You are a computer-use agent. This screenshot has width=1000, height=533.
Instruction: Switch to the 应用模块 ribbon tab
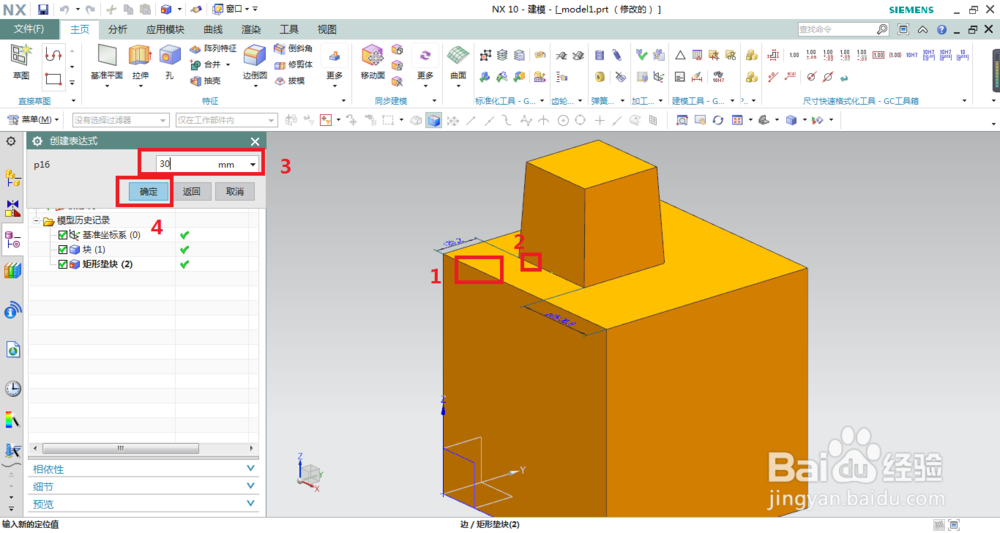tap(165, 29)
